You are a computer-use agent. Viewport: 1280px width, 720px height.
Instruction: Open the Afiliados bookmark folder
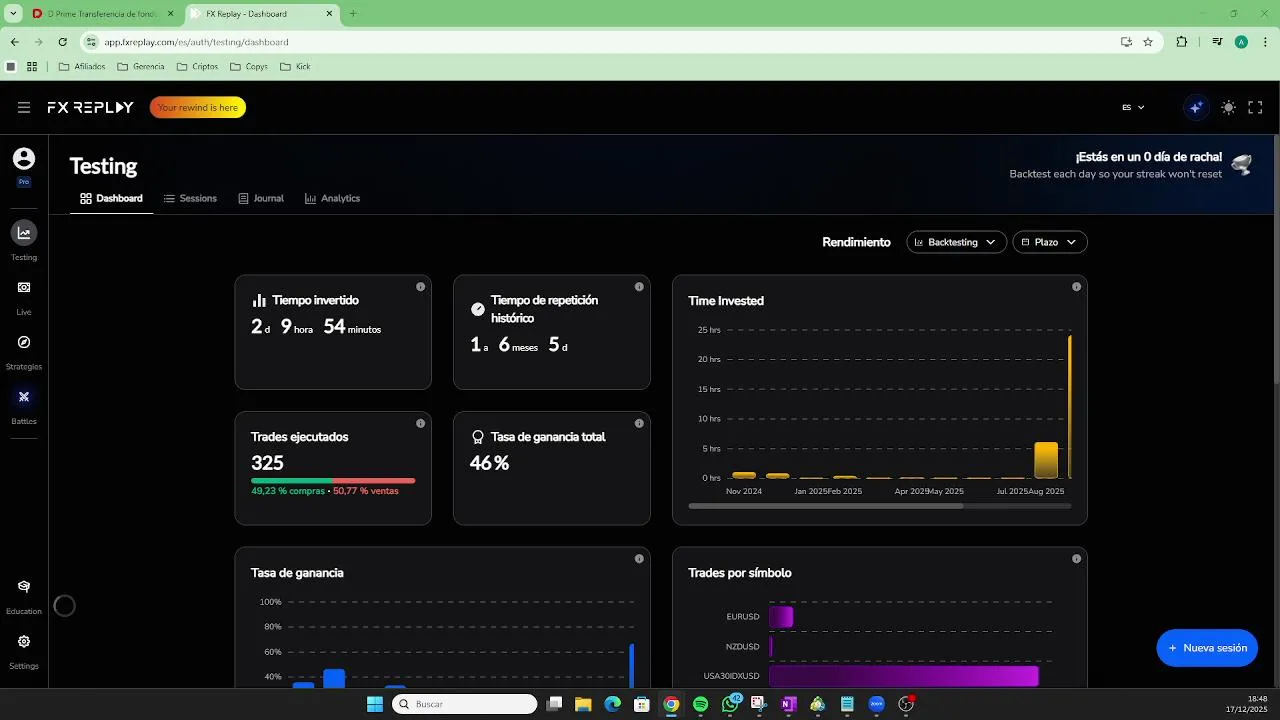(x=82, y=67)
